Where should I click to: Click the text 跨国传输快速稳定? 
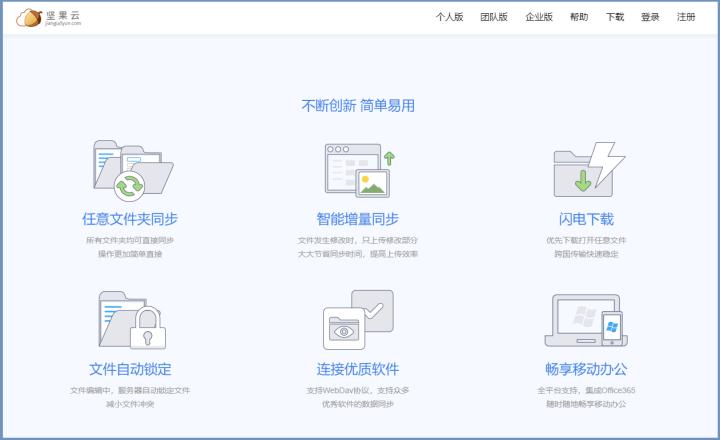pyautogui.click(x=586, y=254)
